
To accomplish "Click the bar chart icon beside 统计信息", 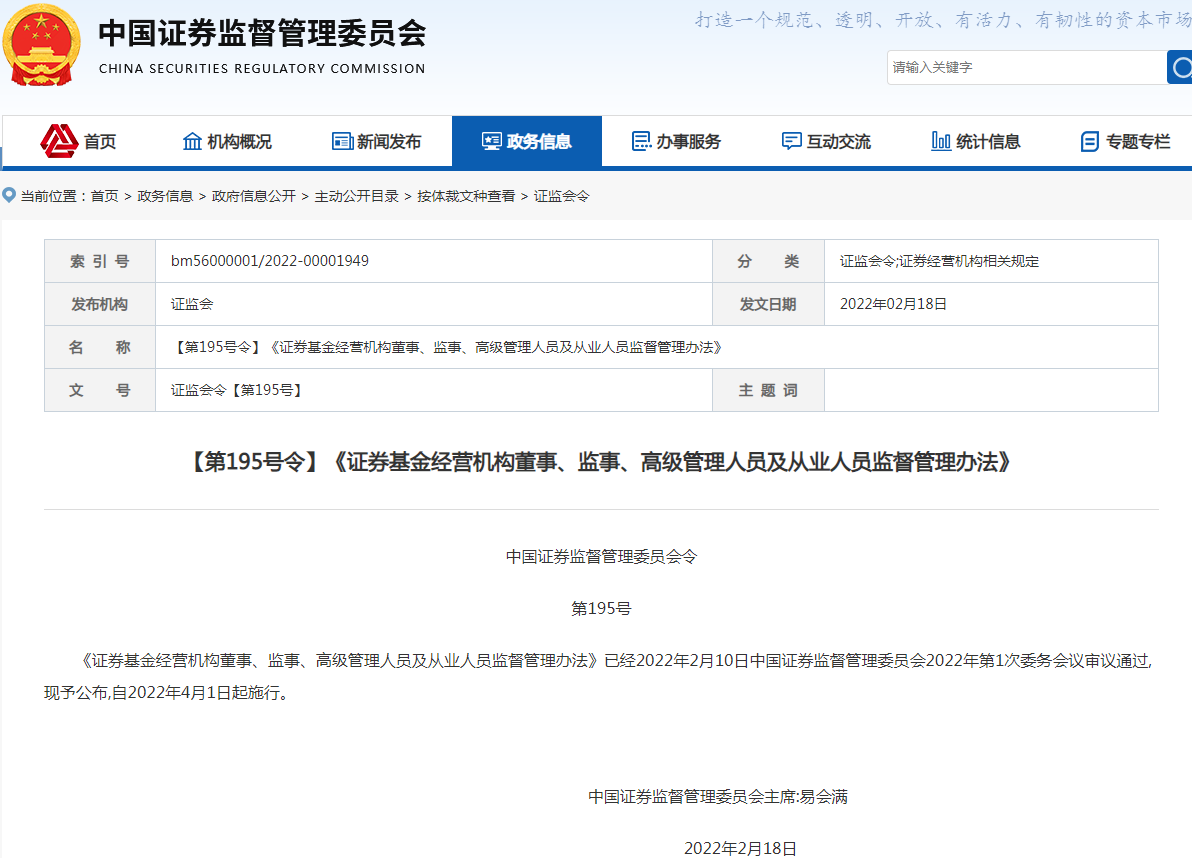I will 940,141.
